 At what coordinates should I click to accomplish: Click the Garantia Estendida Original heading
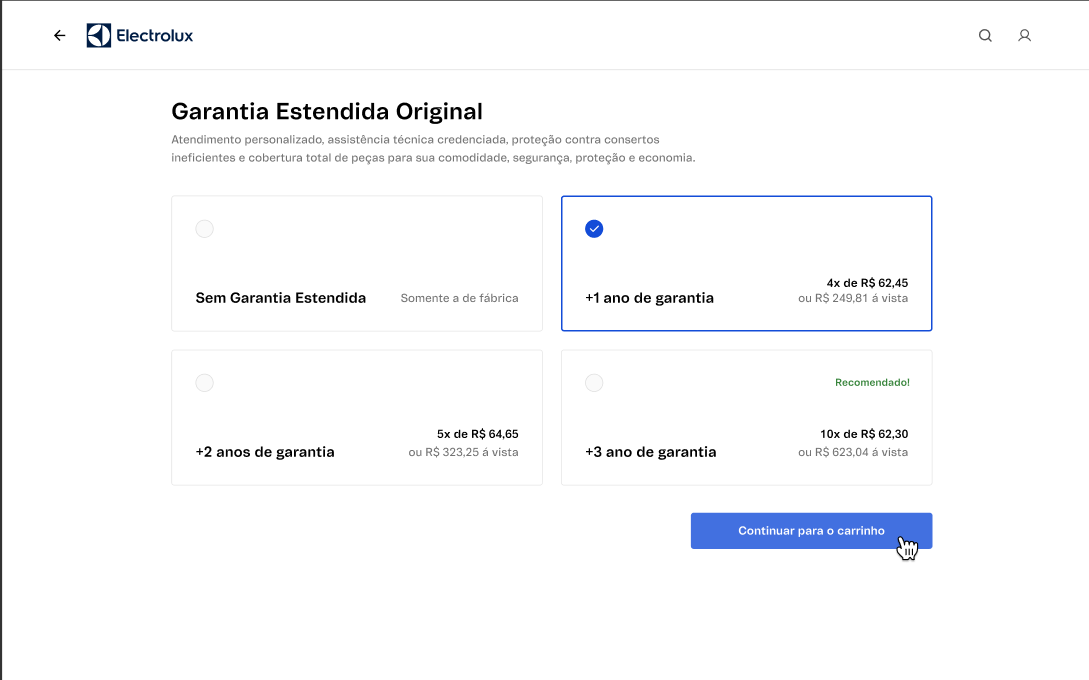[x=327, y=111]
